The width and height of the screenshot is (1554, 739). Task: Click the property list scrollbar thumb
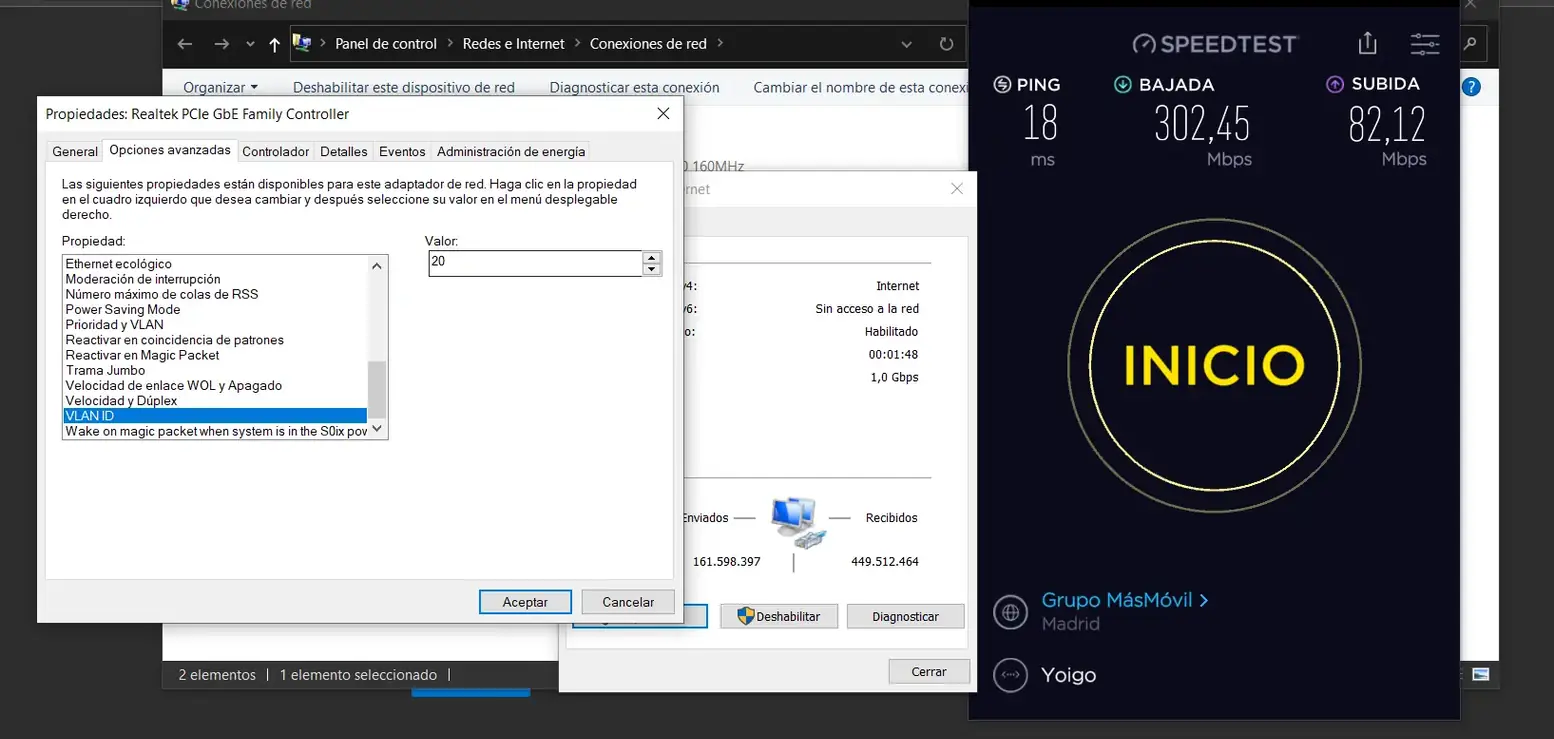(377, 390)
